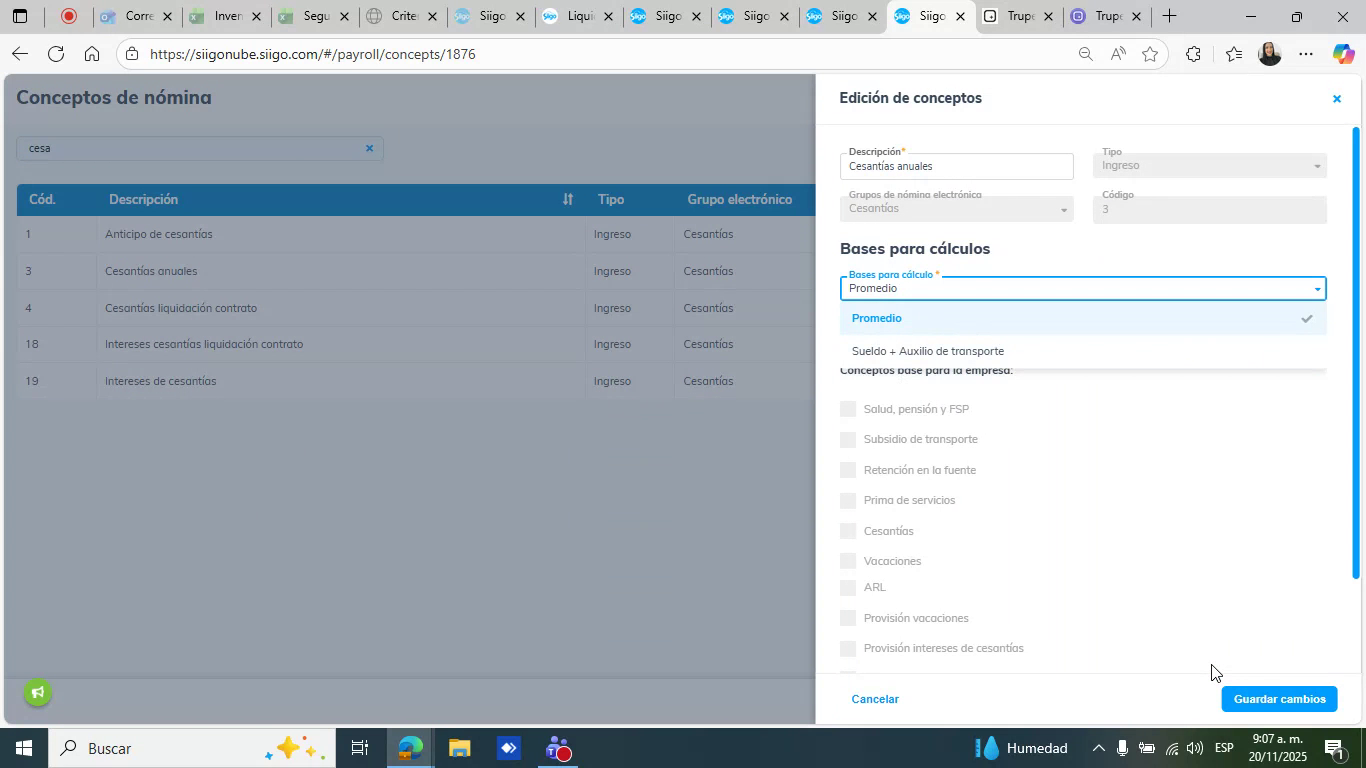The width and height of the screenshot is (1366, 768).
Task: Check the Salud, pensión y FSP box
Action: tap(848, 409)
